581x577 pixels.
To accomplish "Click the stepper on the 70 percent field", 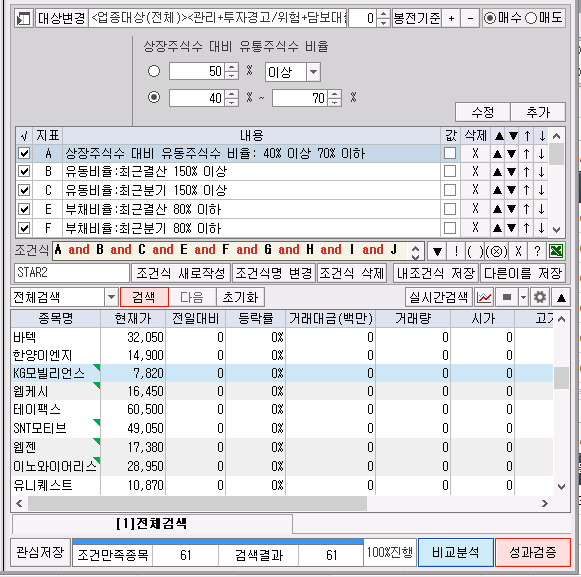I will pos(335,98).
